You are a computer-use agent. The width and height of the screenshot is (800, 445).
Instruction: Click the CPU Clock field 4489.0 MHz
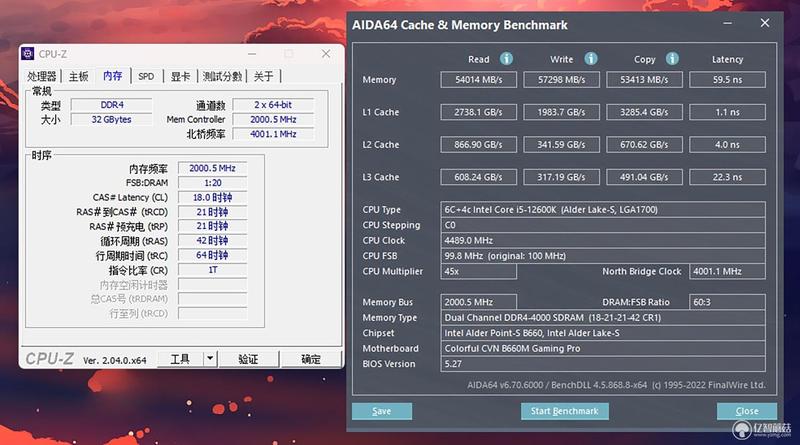[x=603, y=240]
